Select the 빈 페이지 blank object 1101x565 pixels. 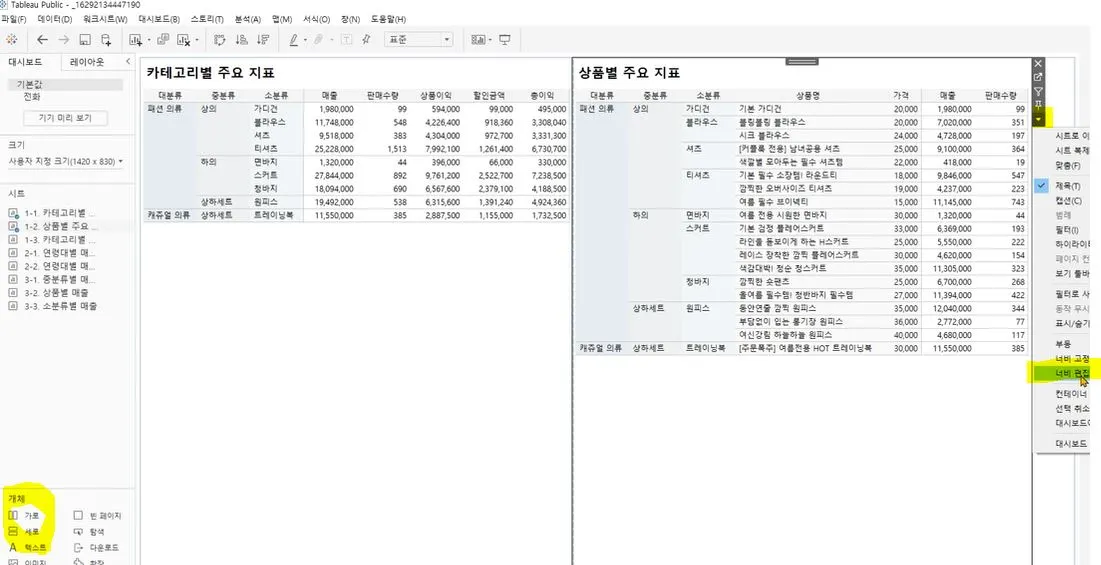point(98,515)
